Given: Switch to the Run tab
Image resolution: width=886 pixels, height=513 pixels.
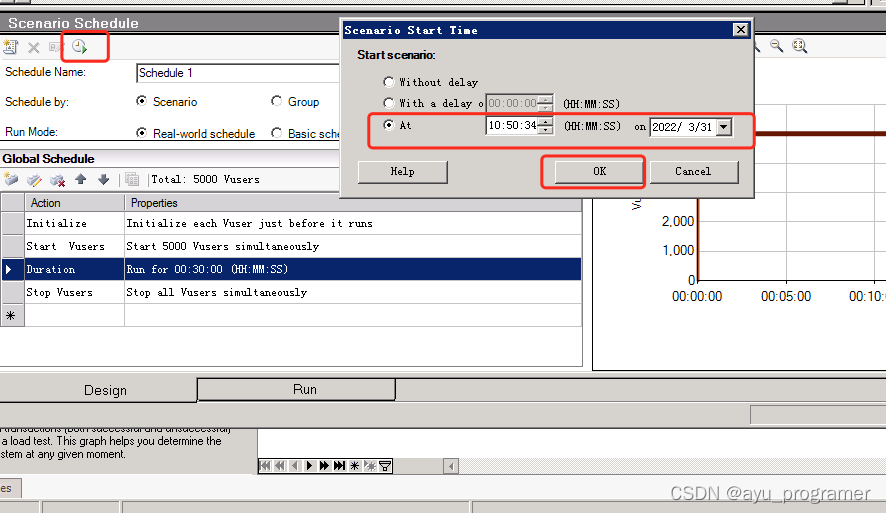Looking at the screenshot, I should tap(296, 389).
